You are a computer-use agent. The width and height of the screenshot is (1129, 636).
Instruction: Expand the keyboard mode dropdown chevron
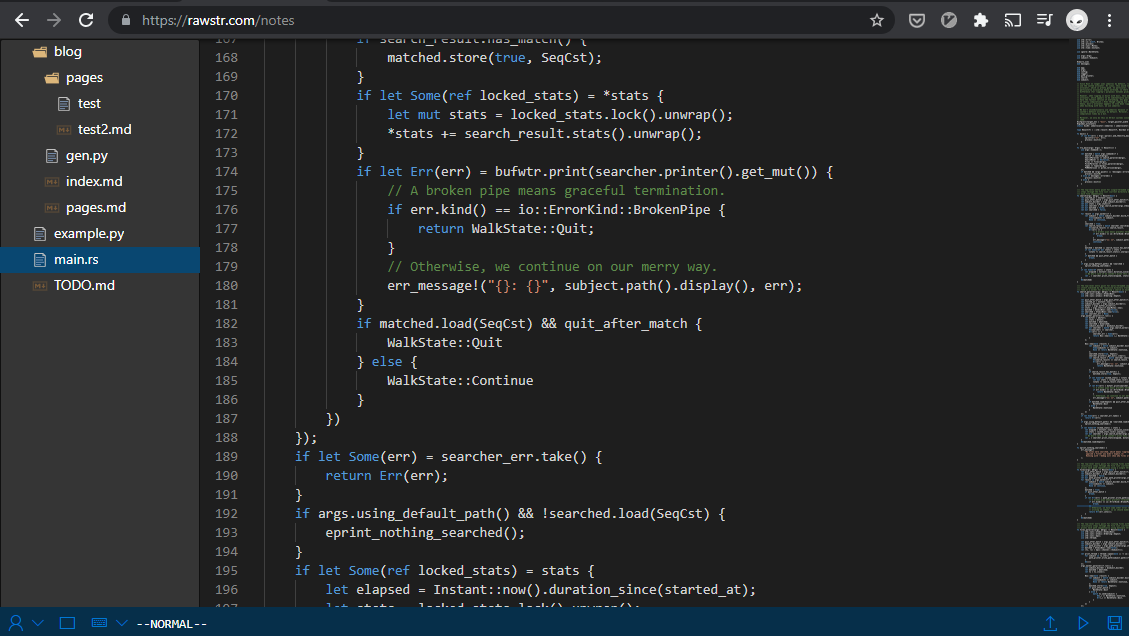tap(121, 623)
